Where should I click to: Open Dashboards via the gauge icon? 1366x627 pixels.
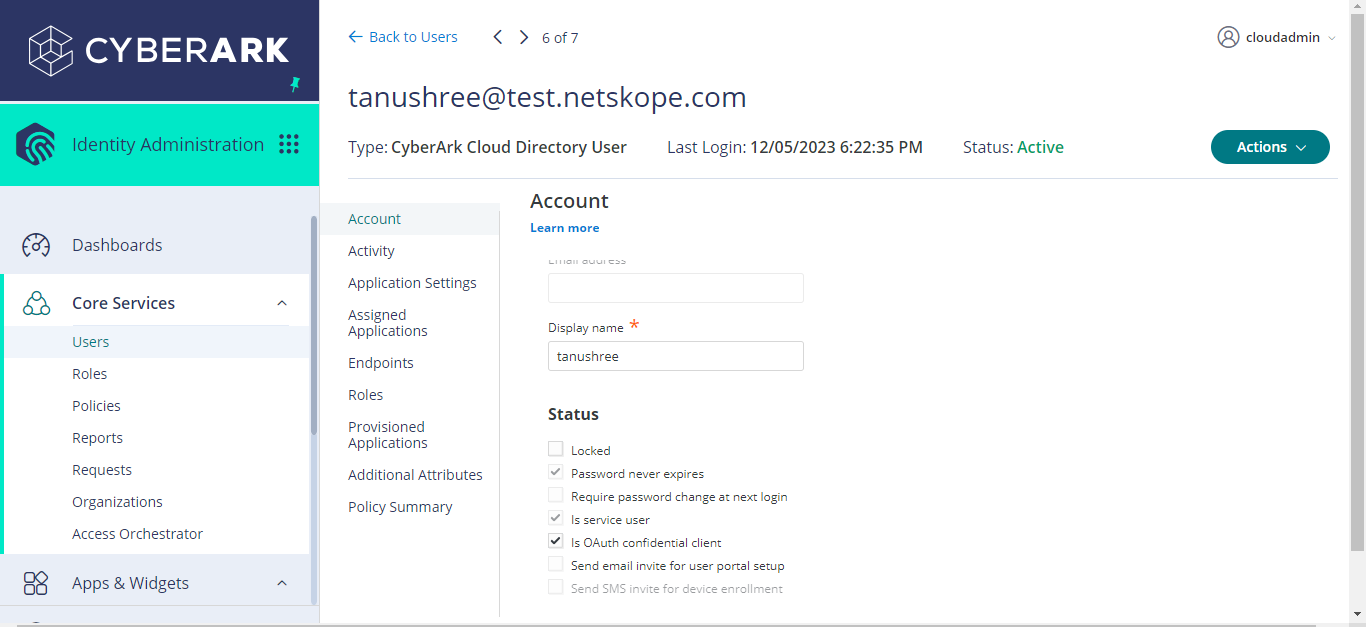pyautogui.click(x=36, y=245)
